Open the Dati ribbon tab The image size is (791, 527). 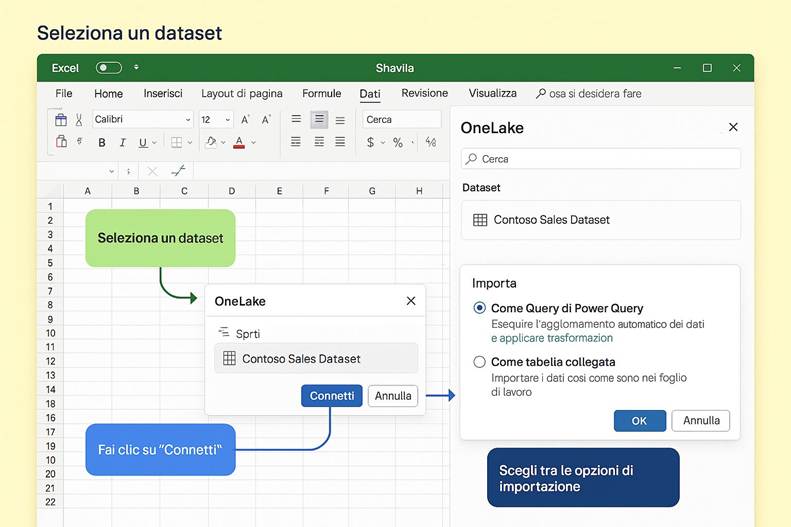(x=370, y=93)
